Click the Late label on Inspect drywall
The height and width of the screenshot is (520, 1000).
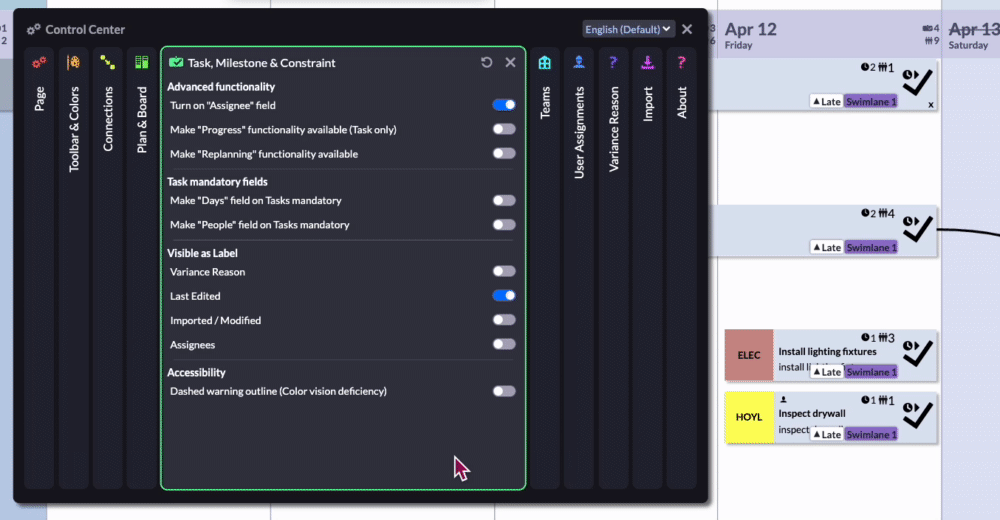(x=826, y=435)
